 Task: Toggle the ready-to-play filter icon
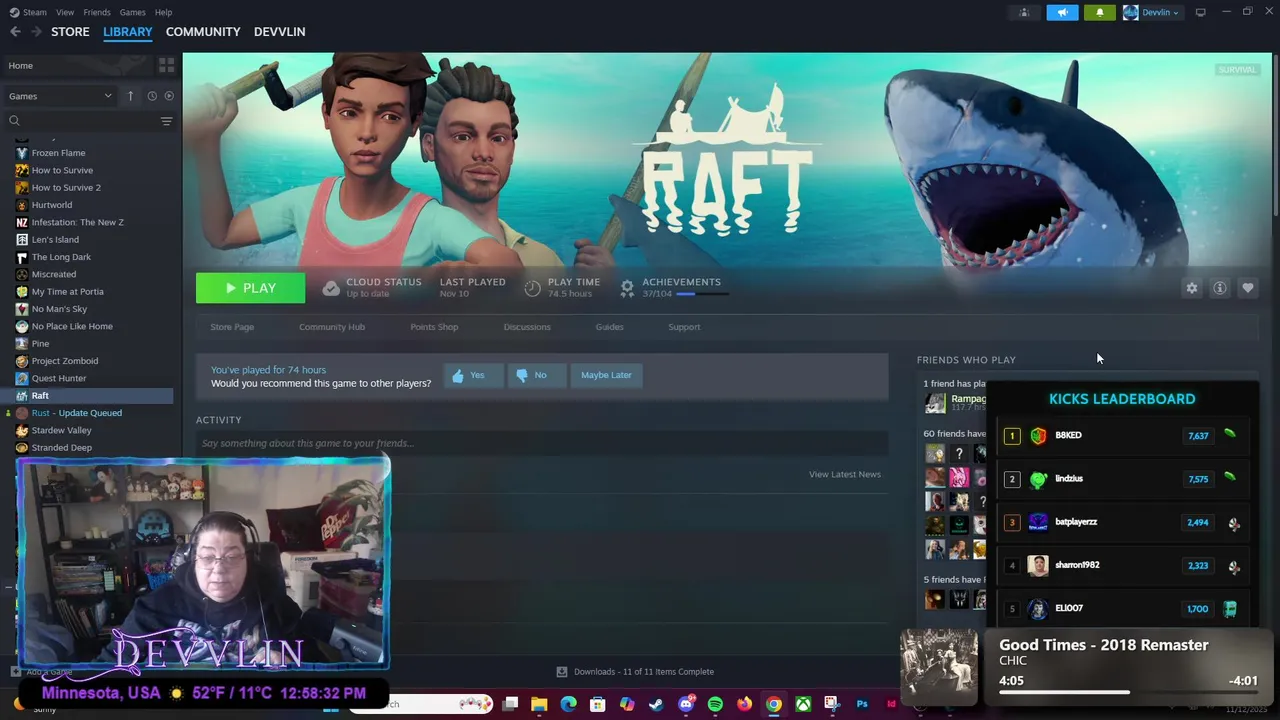pyautogui.click(x=168, y=96)
